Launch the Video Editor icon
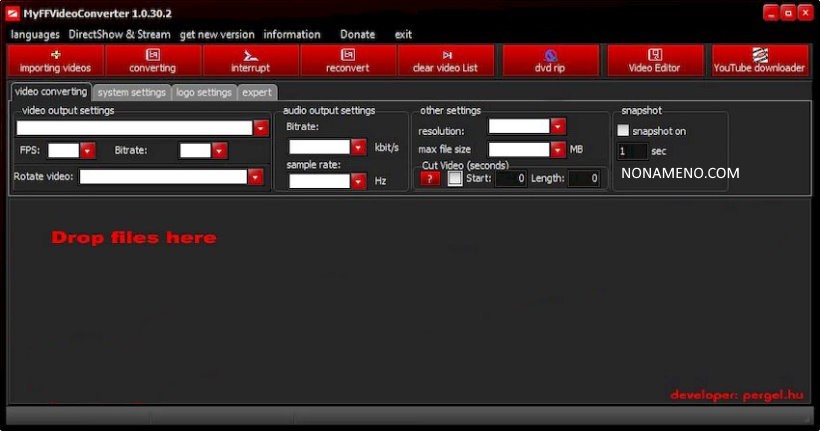820x431 pixels. pyautogui.click(x=654, y=55)
